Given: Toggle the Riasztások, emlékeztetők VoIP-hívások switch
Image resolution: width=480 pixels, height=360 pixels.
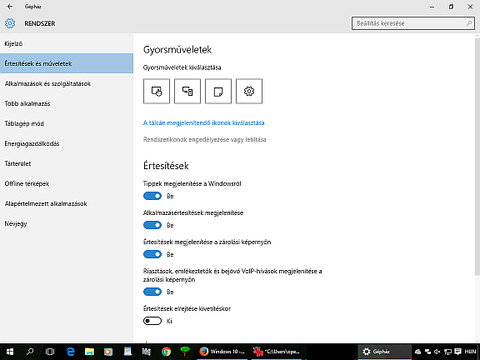Looking at the screenshot, I should click(152, 292).
